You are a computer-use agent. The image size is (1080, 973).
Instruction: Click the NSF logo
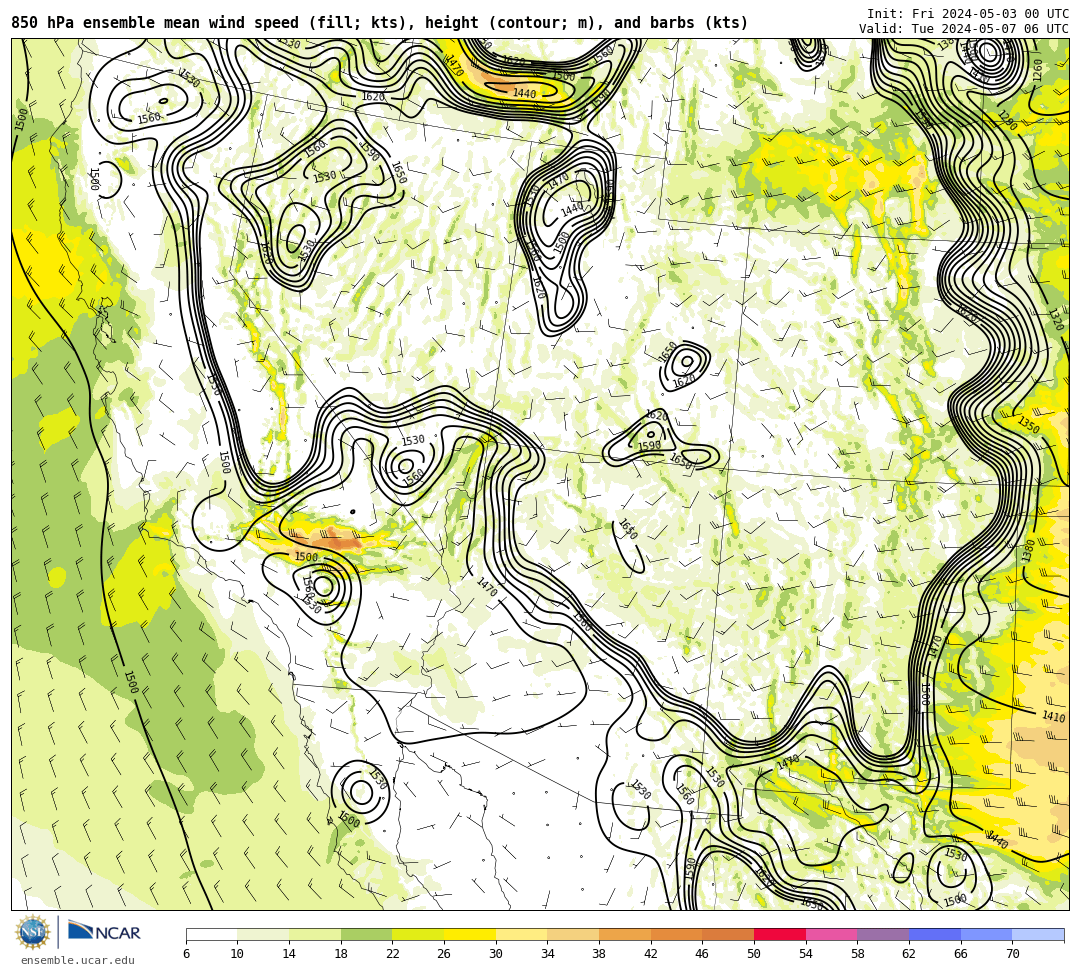pos(33,932)
